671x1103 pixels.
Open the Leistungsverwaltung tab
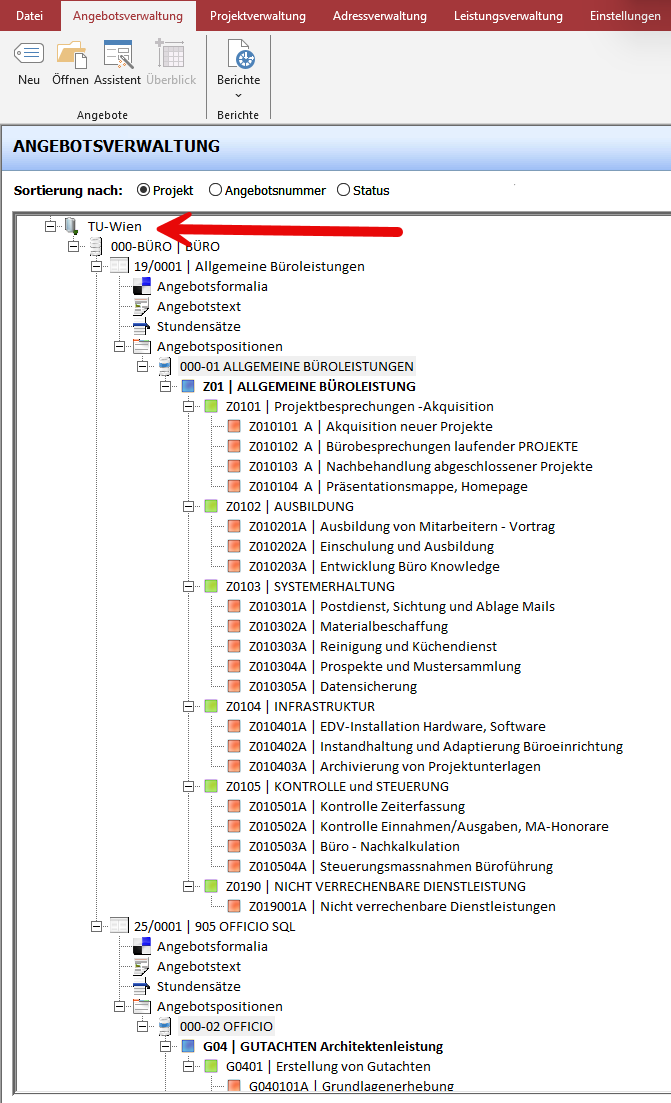pyautogui.click(x=508, y=16)
